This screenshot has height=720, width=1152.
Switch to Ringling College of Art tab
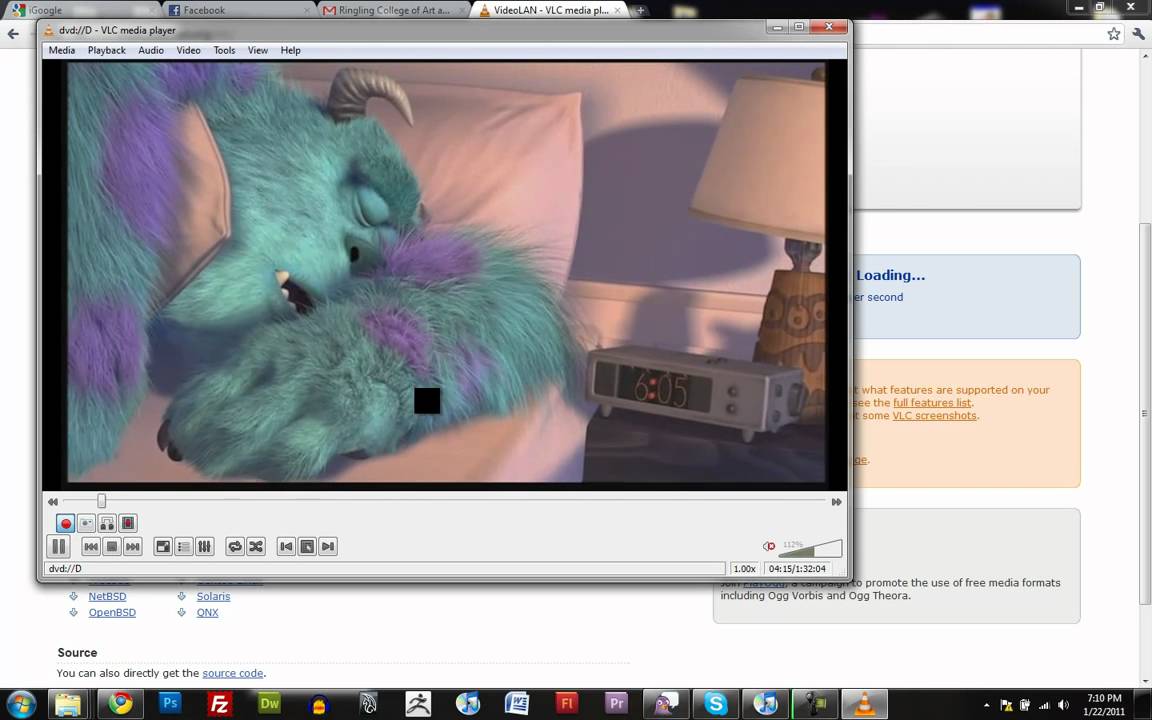tap(393, 10)
